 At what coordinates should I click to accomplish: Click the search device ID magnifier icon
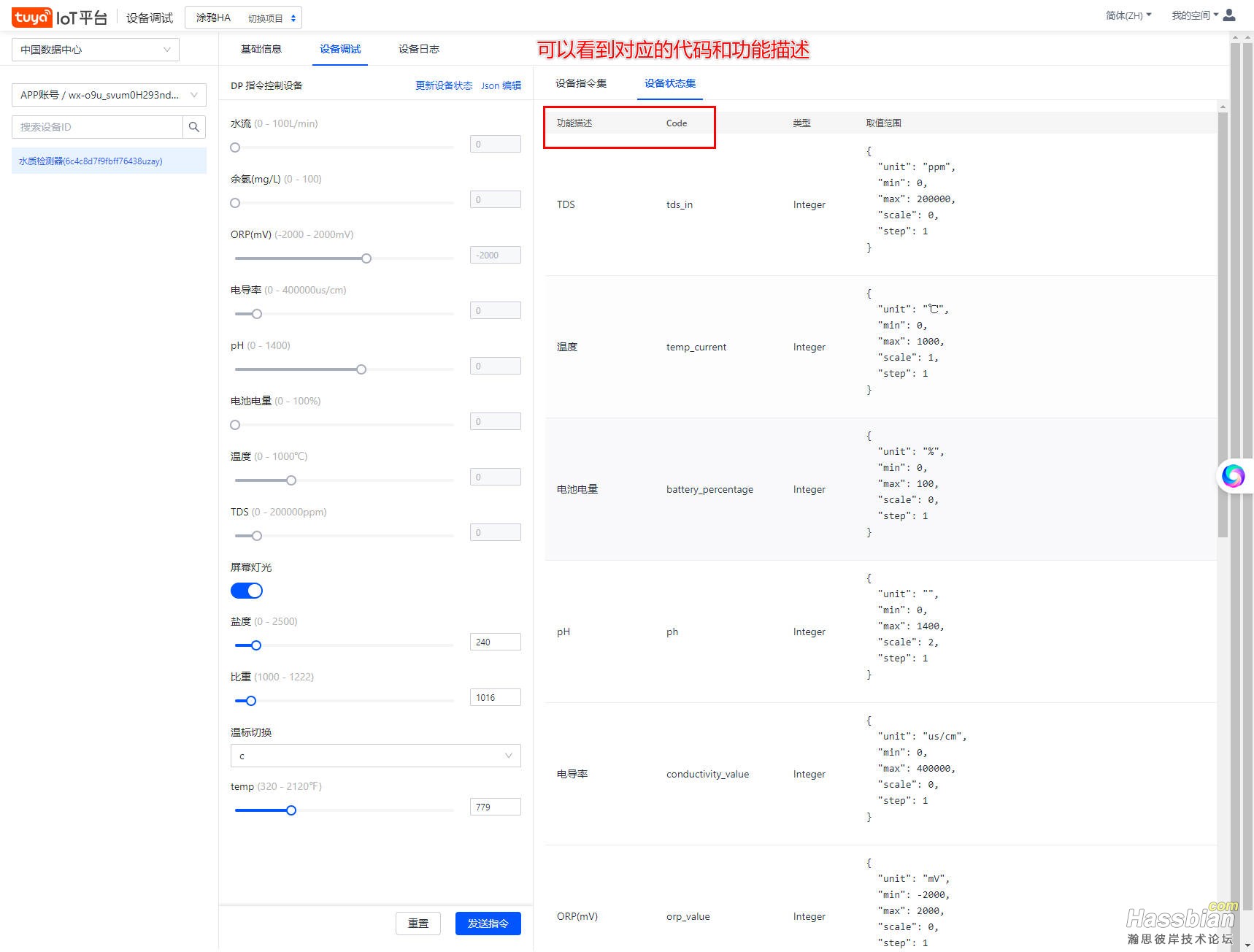[194, 127]
